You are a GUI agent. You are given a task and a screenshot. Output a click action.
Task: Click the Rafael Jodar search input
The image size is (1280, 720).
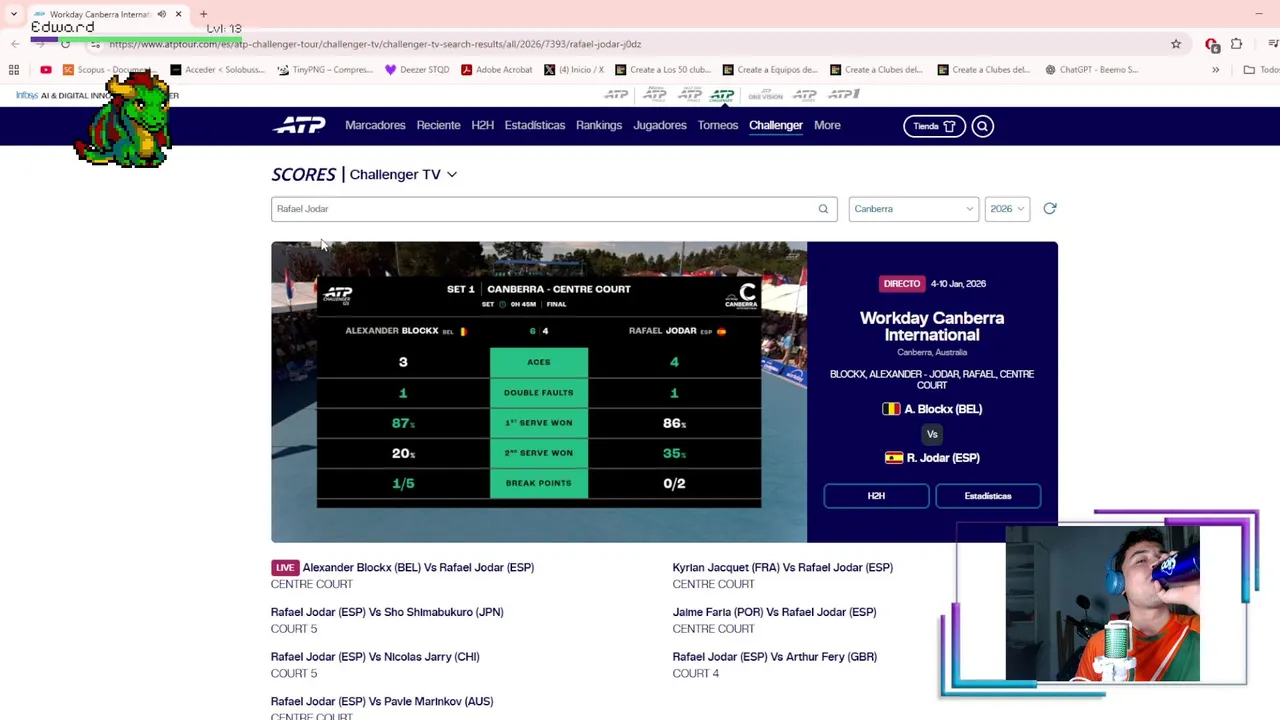point(553,209)
